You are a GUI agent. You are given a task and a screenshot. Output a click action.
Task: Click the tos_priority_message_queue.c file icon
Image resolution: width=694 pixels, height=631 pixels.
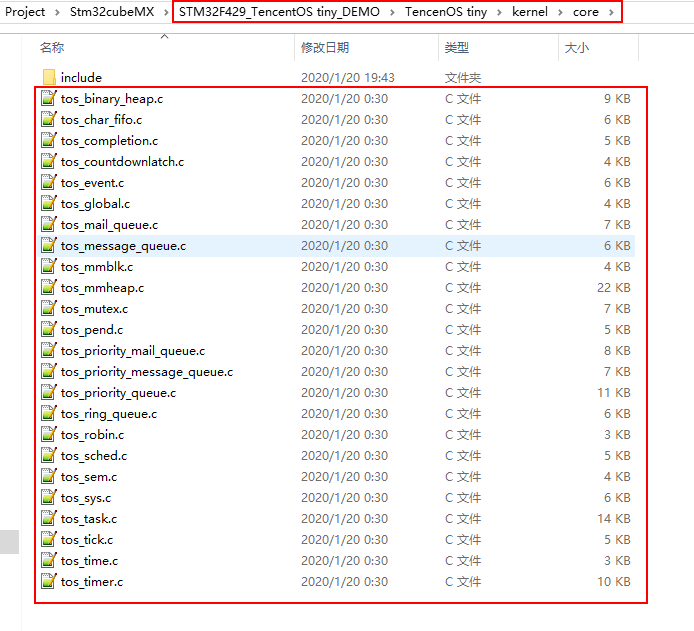tap(49, 372)
